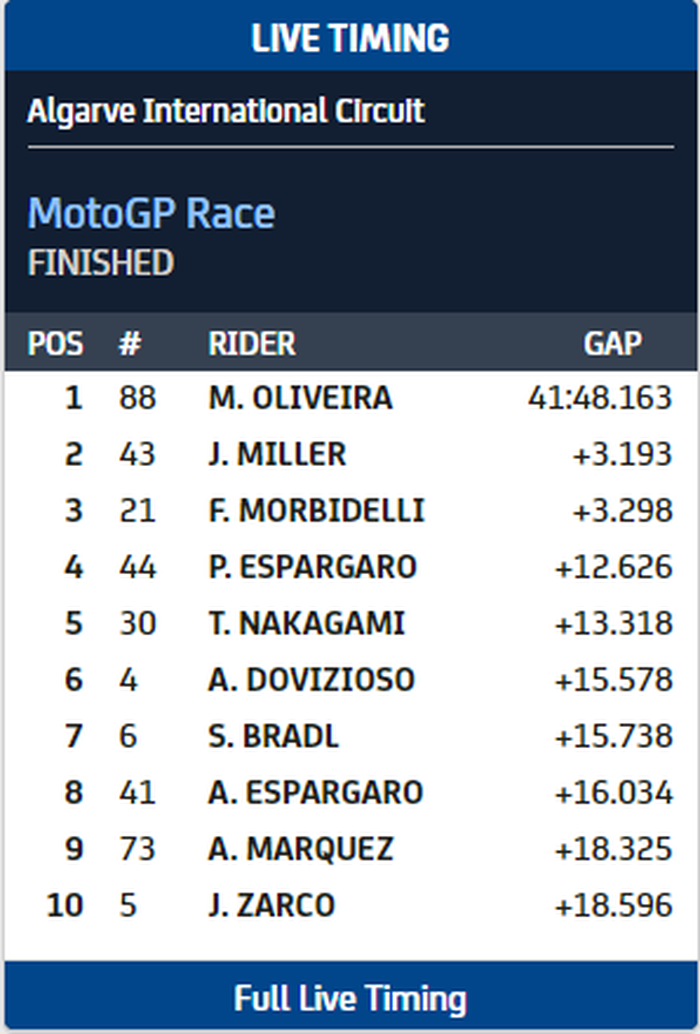Select the LIVE TIMING header
Image resolution: width=700 pixels, height=1034 pixels.
[x=350, y=38]
